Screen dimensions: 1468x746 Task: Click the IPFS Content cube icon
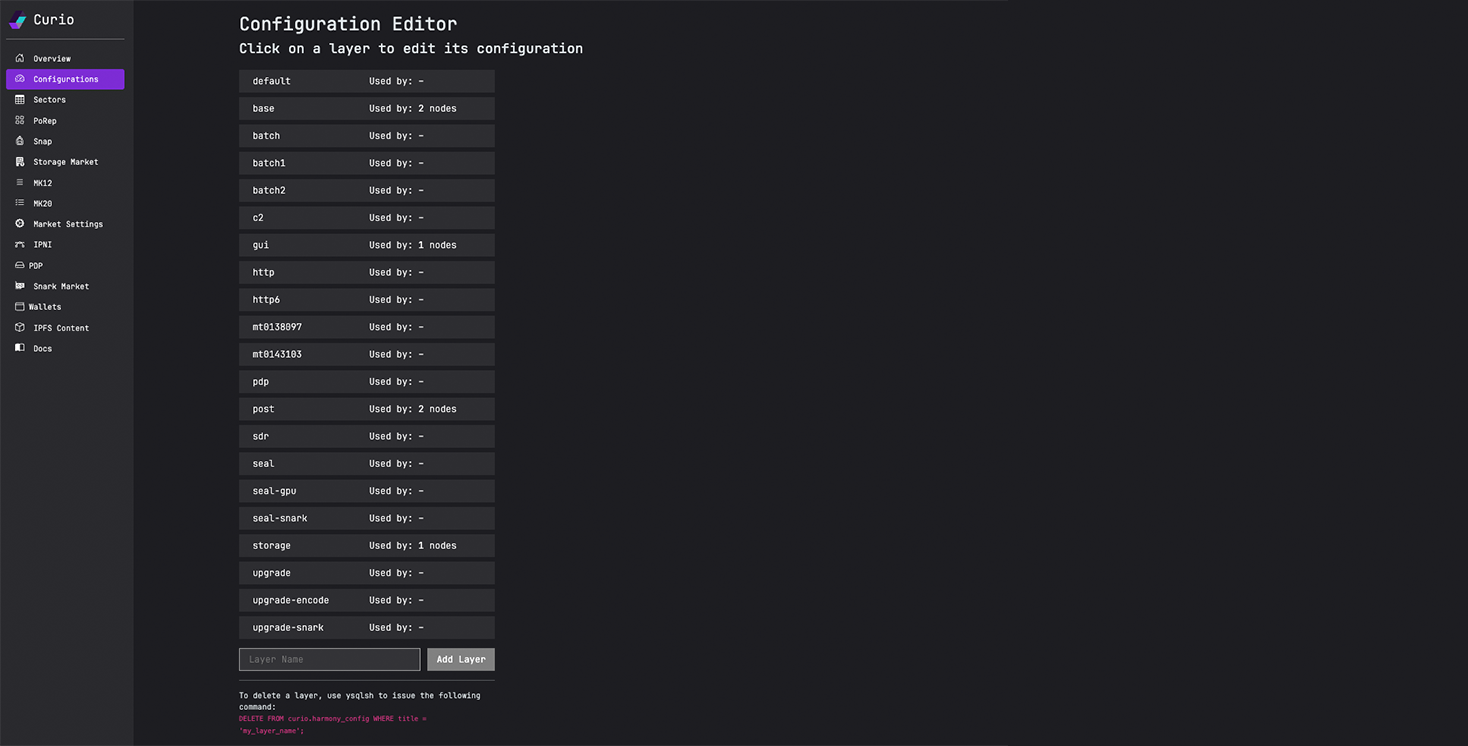pos(19,327)
